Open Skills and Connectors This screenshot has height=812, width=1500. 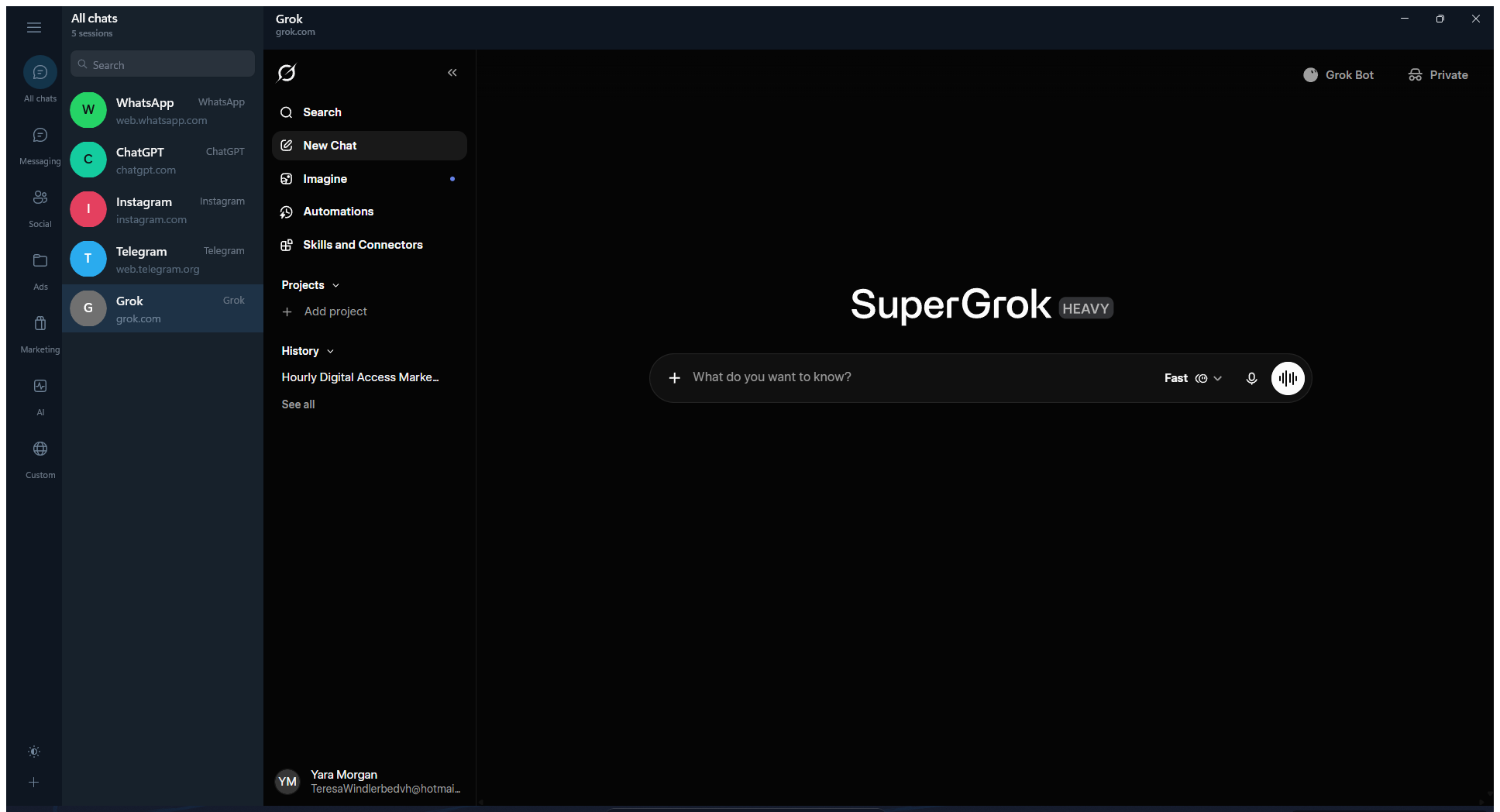pos(370,245)
